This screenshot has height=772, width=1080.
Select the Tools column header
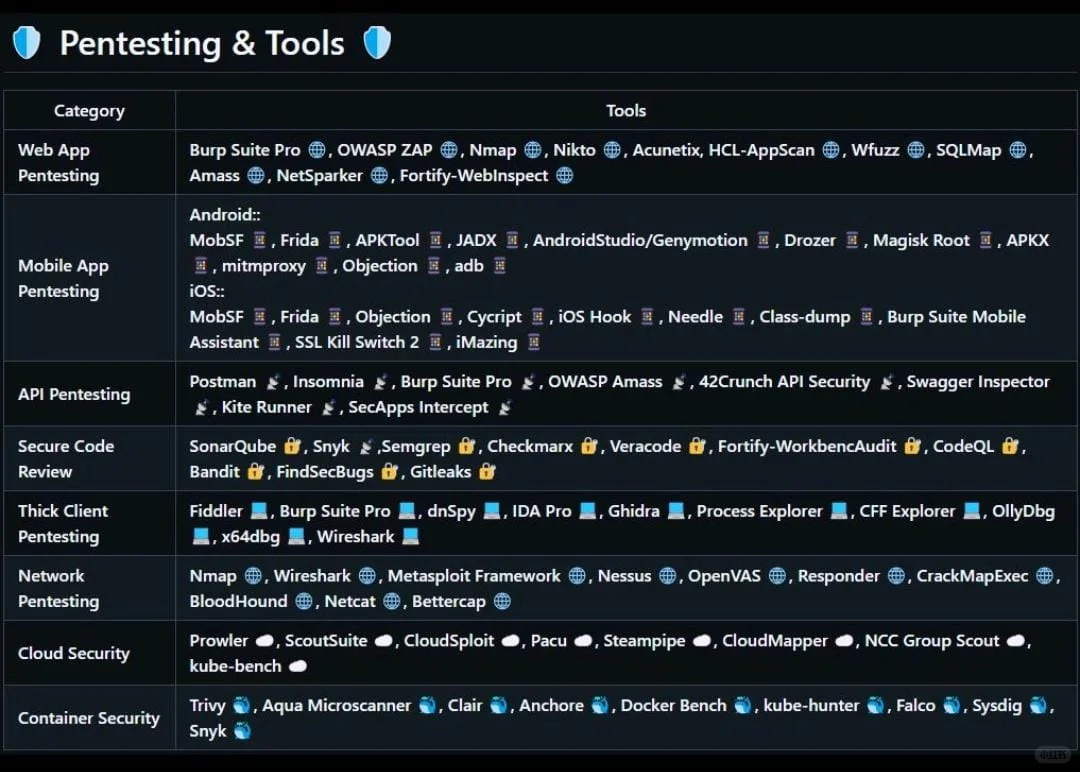point(626,111)
